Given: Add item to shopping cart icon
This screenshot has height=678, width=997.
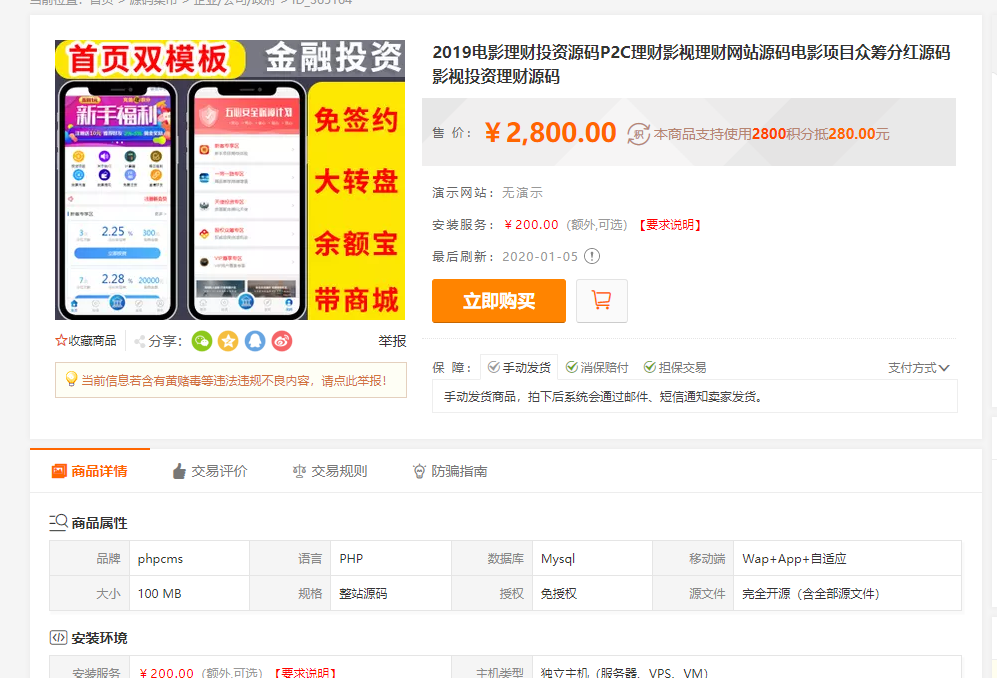Looking at the screenshot, I should (x=602, y=300).
